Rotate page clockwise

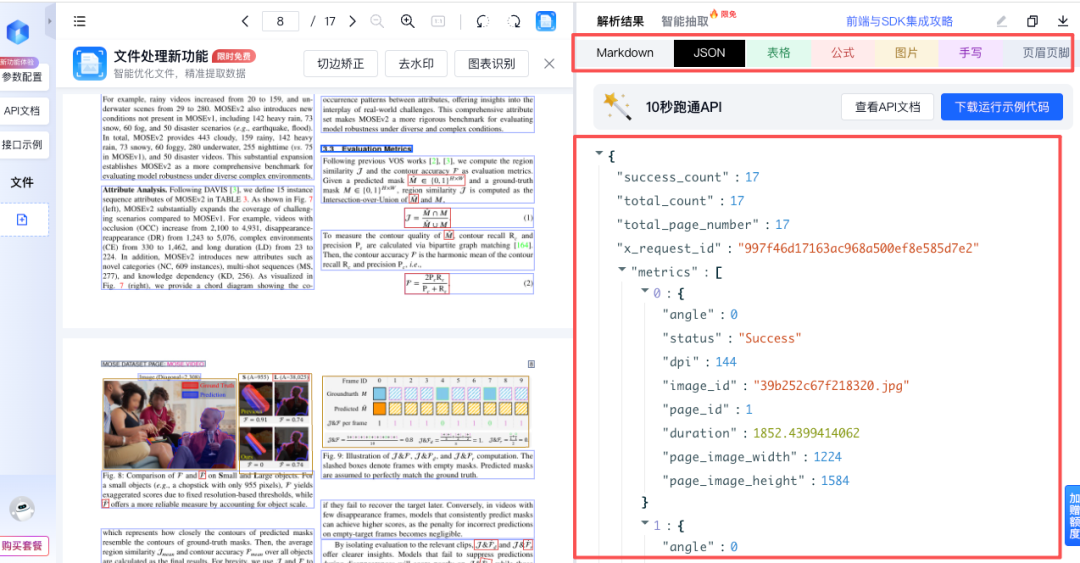point(514,21)
